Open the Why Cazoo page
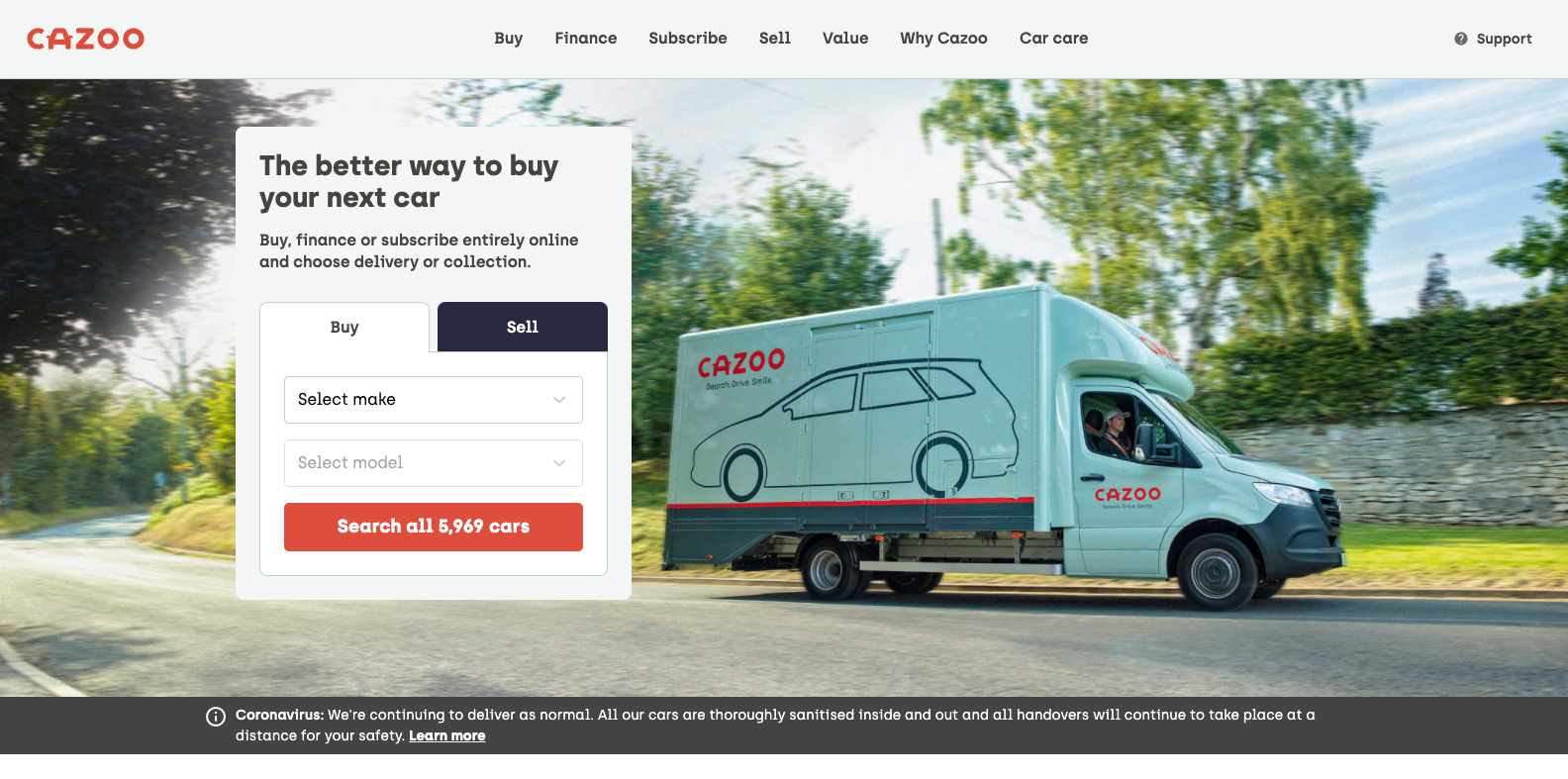Screen dimensions: 1568x779 click(x=943, y=39)
